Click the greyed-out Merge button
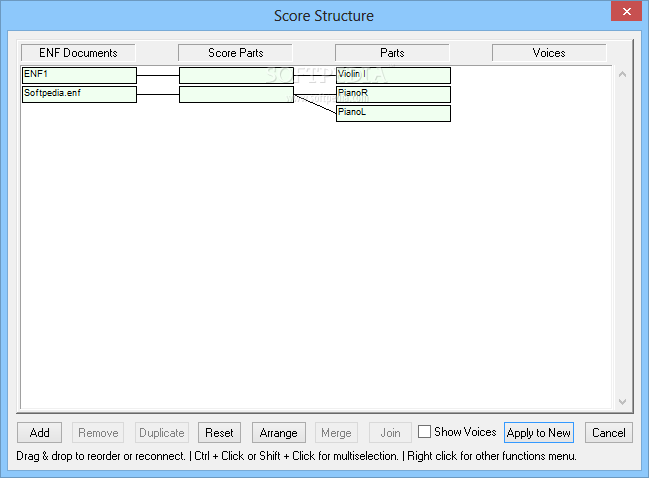Screen dimensions: 649x478 pos(336,432)
